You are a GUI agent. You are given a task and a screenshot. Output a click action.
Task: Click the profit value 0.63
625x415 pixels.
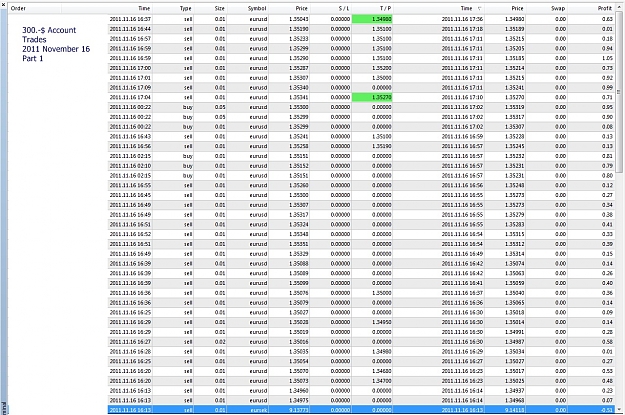tap(607, 19)
